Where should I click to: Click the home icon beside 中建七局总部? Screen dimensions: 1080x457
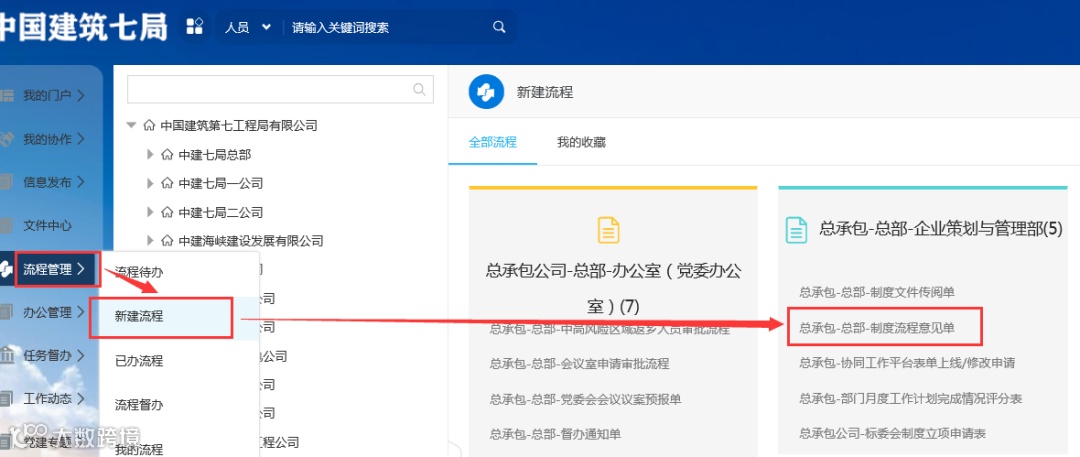(x=167, y=154)
